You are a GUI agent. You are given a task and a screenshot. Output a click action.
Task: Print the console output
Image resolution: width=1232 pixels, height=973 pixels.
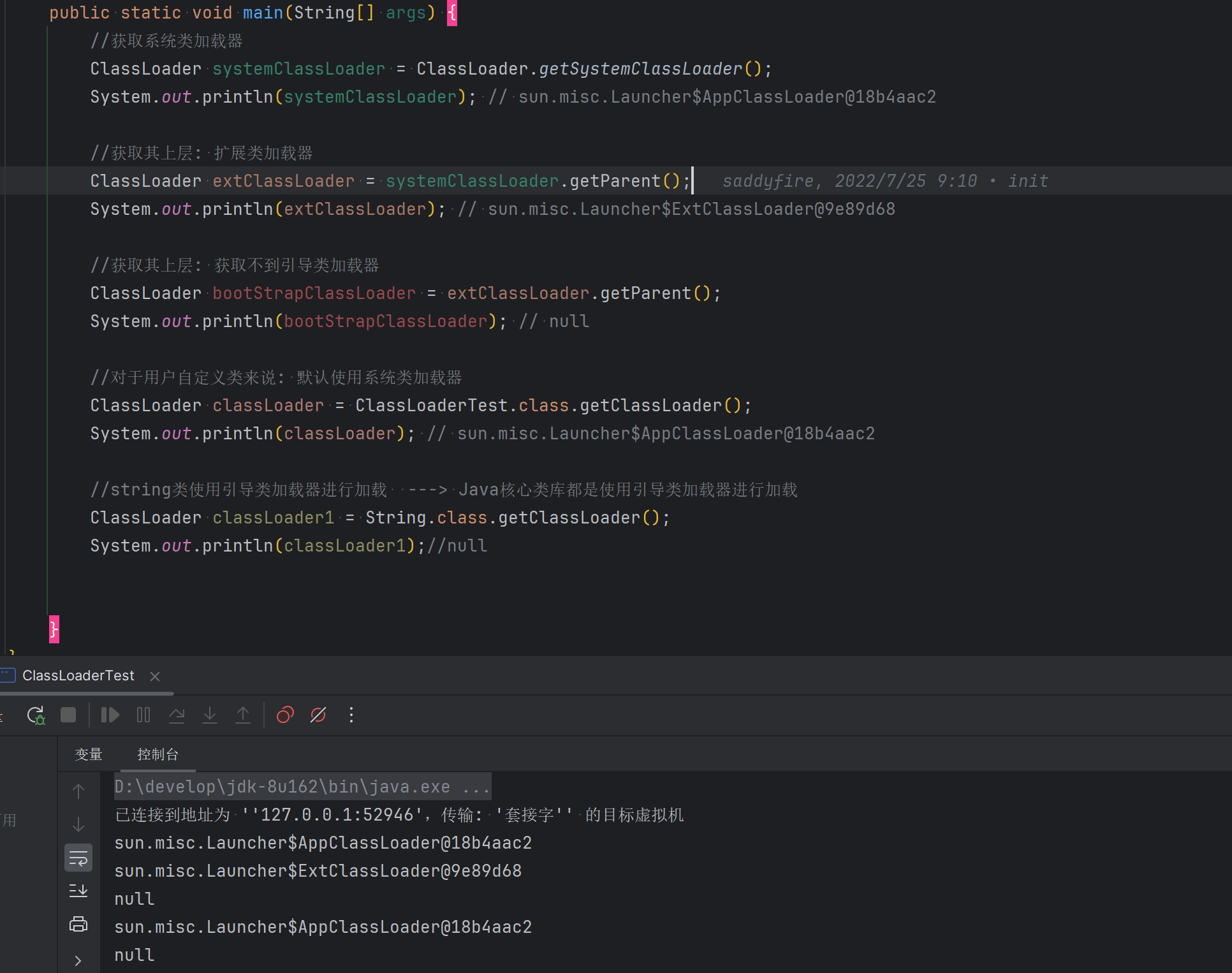point(78,924)
